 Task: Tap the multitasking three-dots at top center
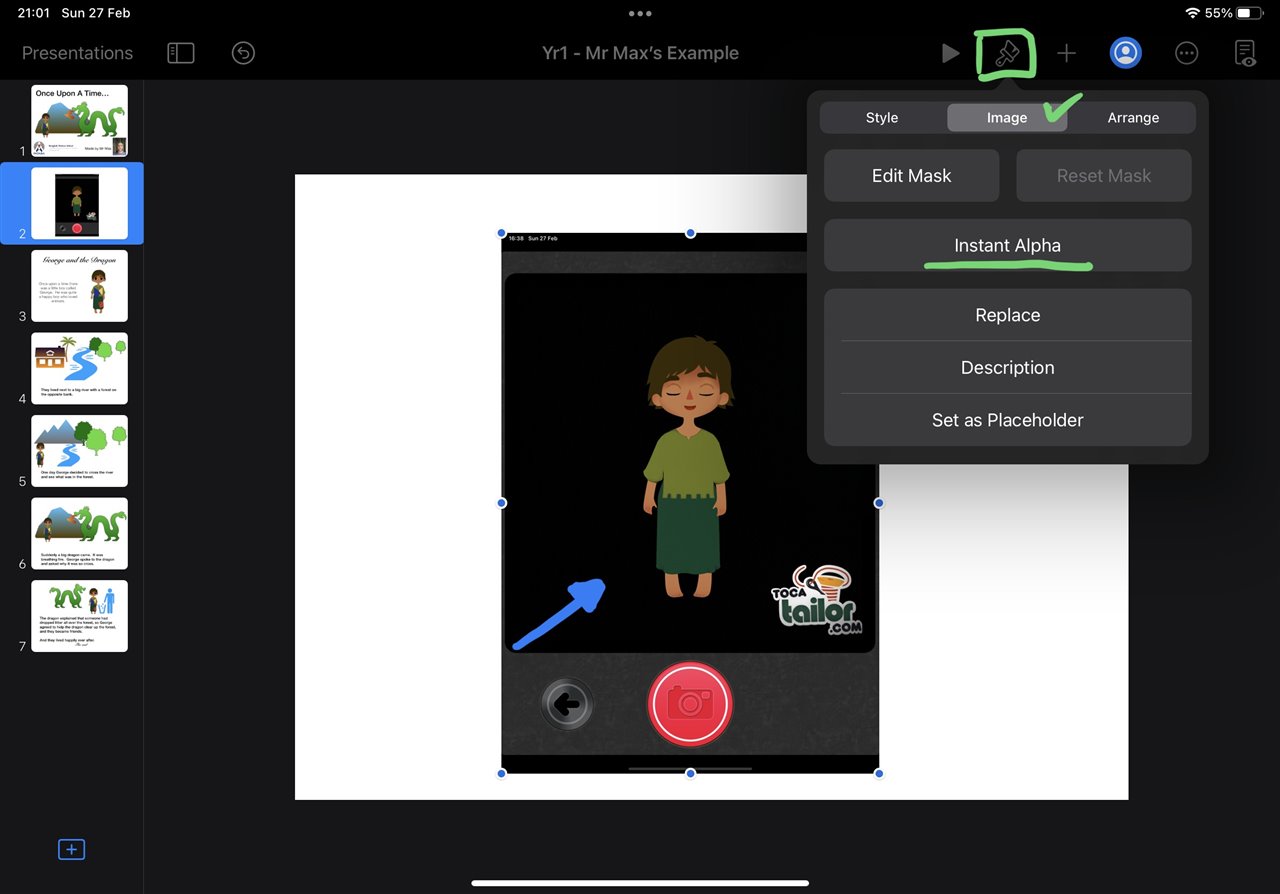(640, 14)
